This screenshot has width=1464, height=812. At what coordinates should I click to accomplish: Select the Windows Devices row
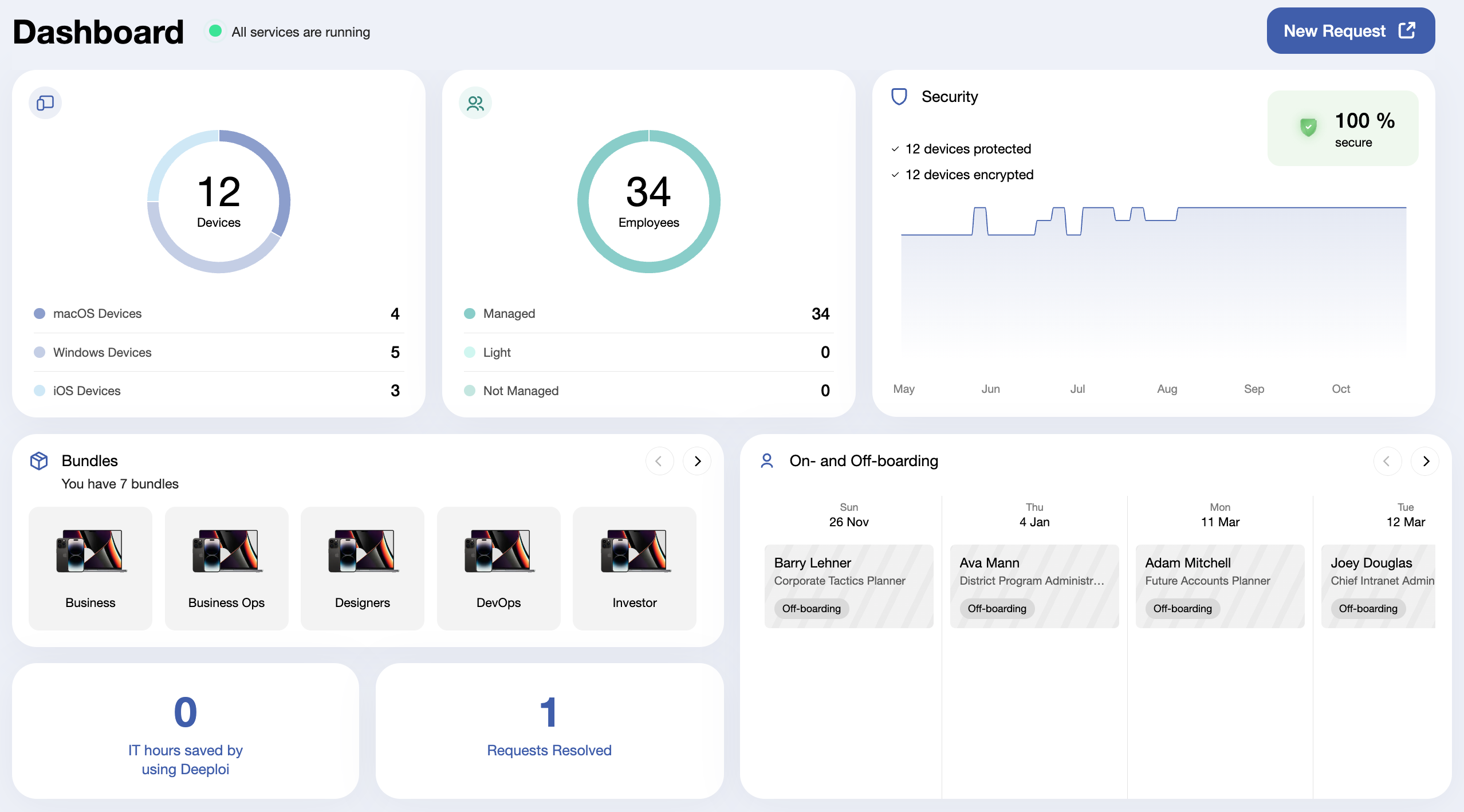point(219,352)
